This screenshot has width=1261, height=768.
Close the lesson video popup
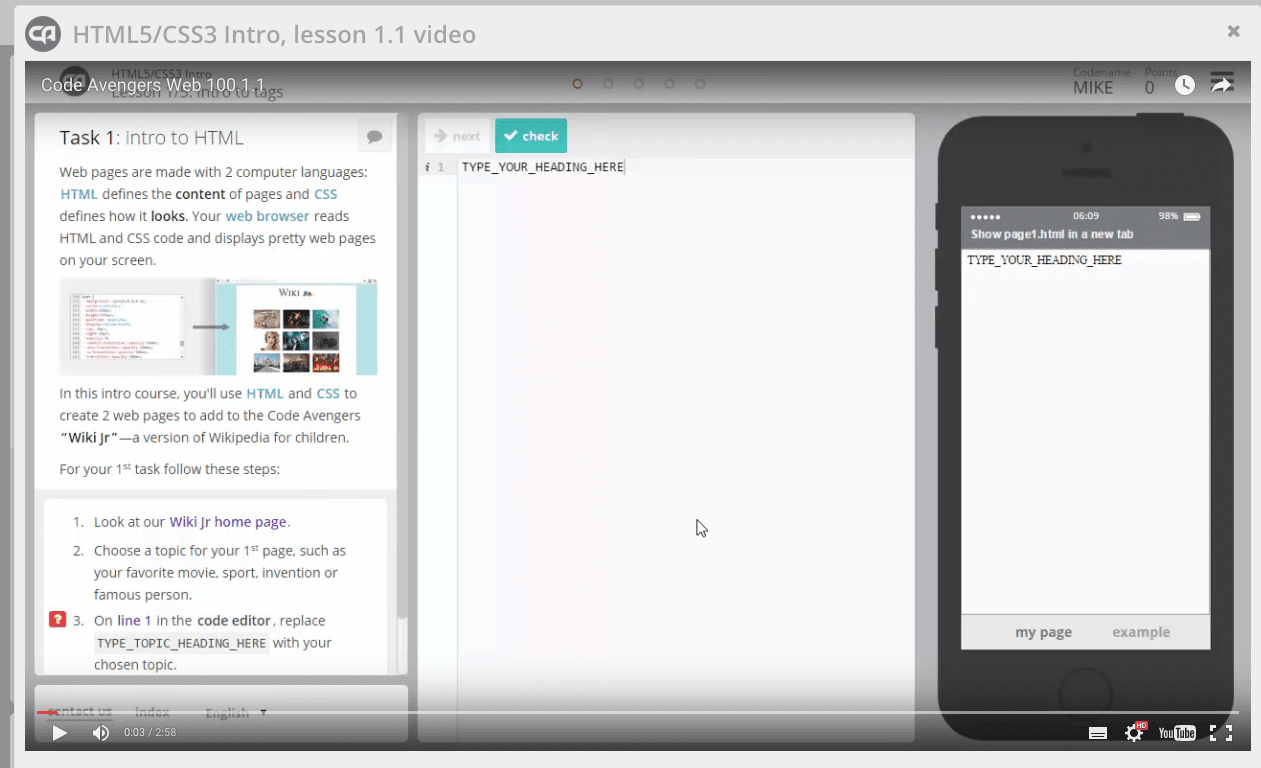click(1234, 31)
